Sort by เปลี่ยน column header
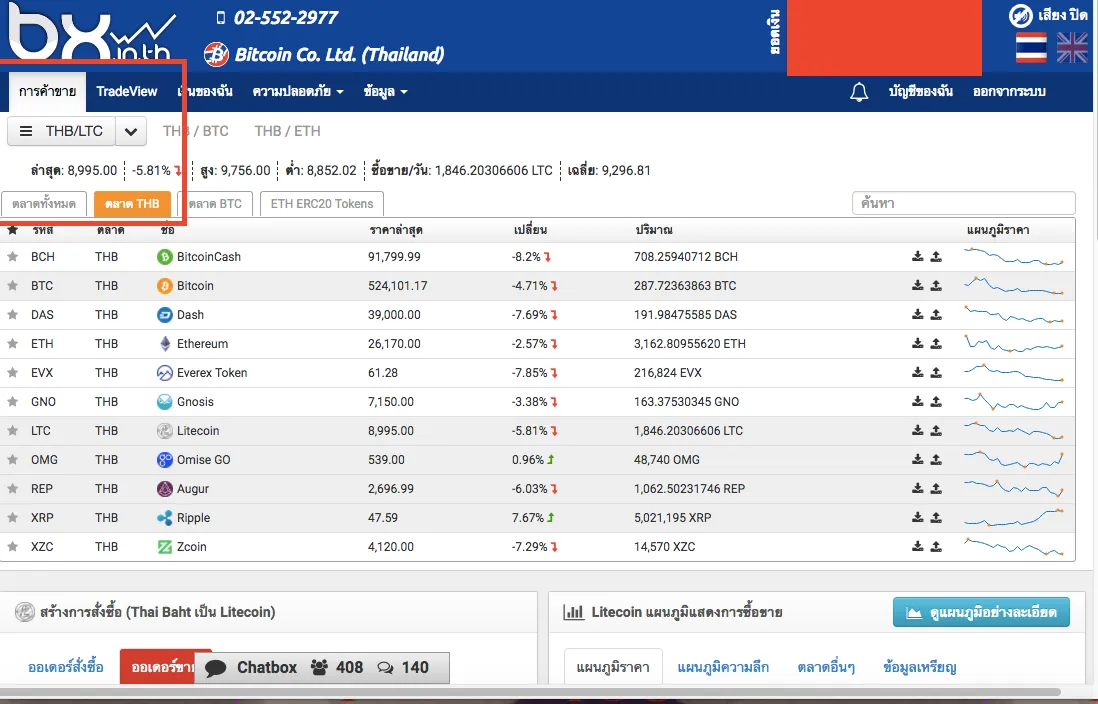The image size is (1098, 704). [x=530, y=230]
